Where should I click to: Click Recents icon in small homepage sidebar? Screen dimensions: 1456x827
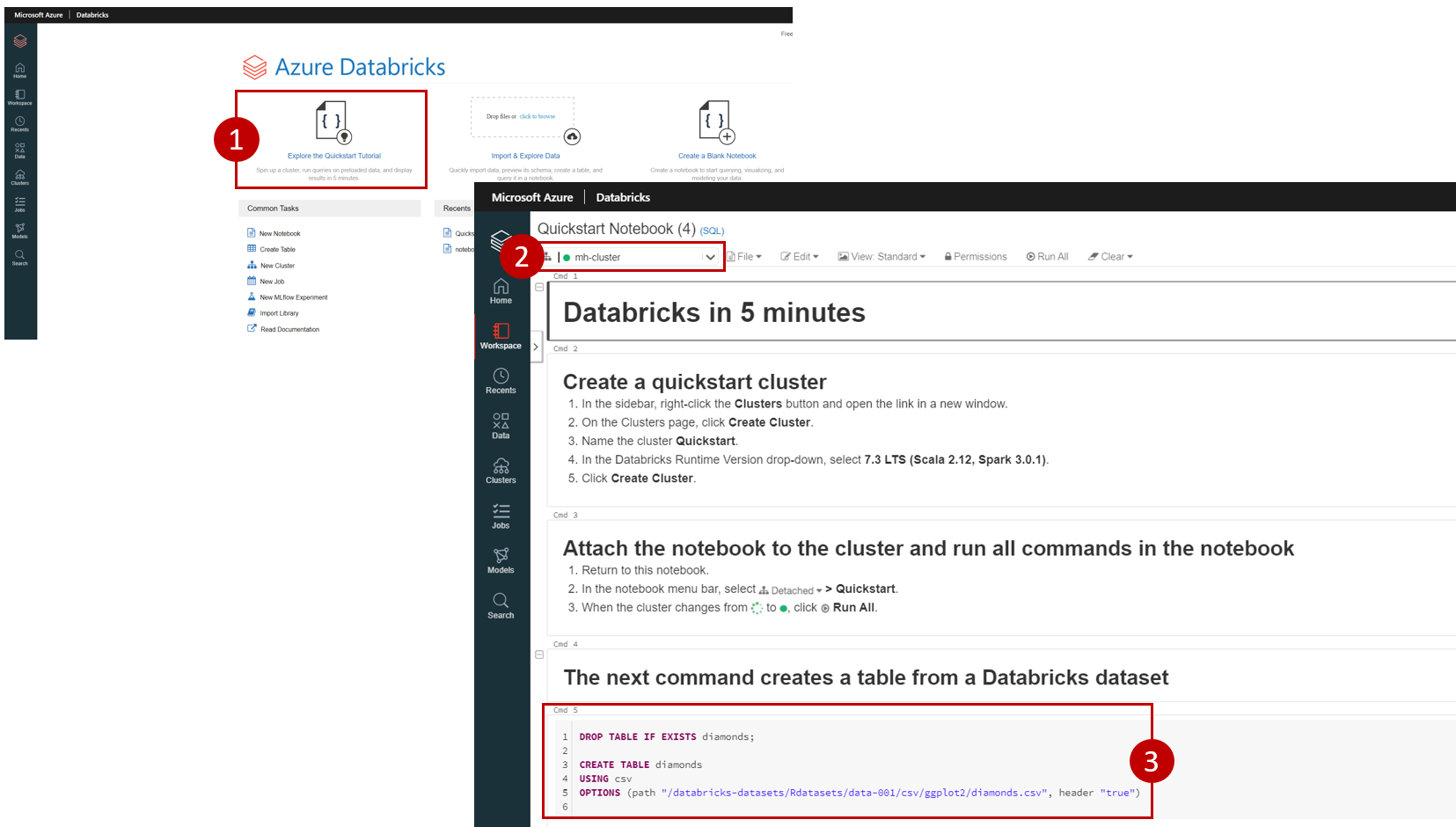tap(19, 123)
